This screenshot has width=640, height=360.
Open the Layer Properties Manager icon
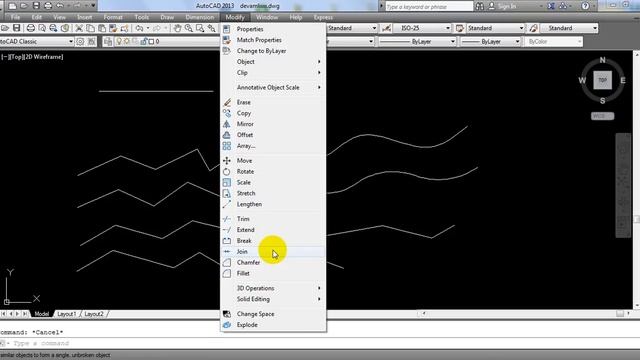point(108,42)
